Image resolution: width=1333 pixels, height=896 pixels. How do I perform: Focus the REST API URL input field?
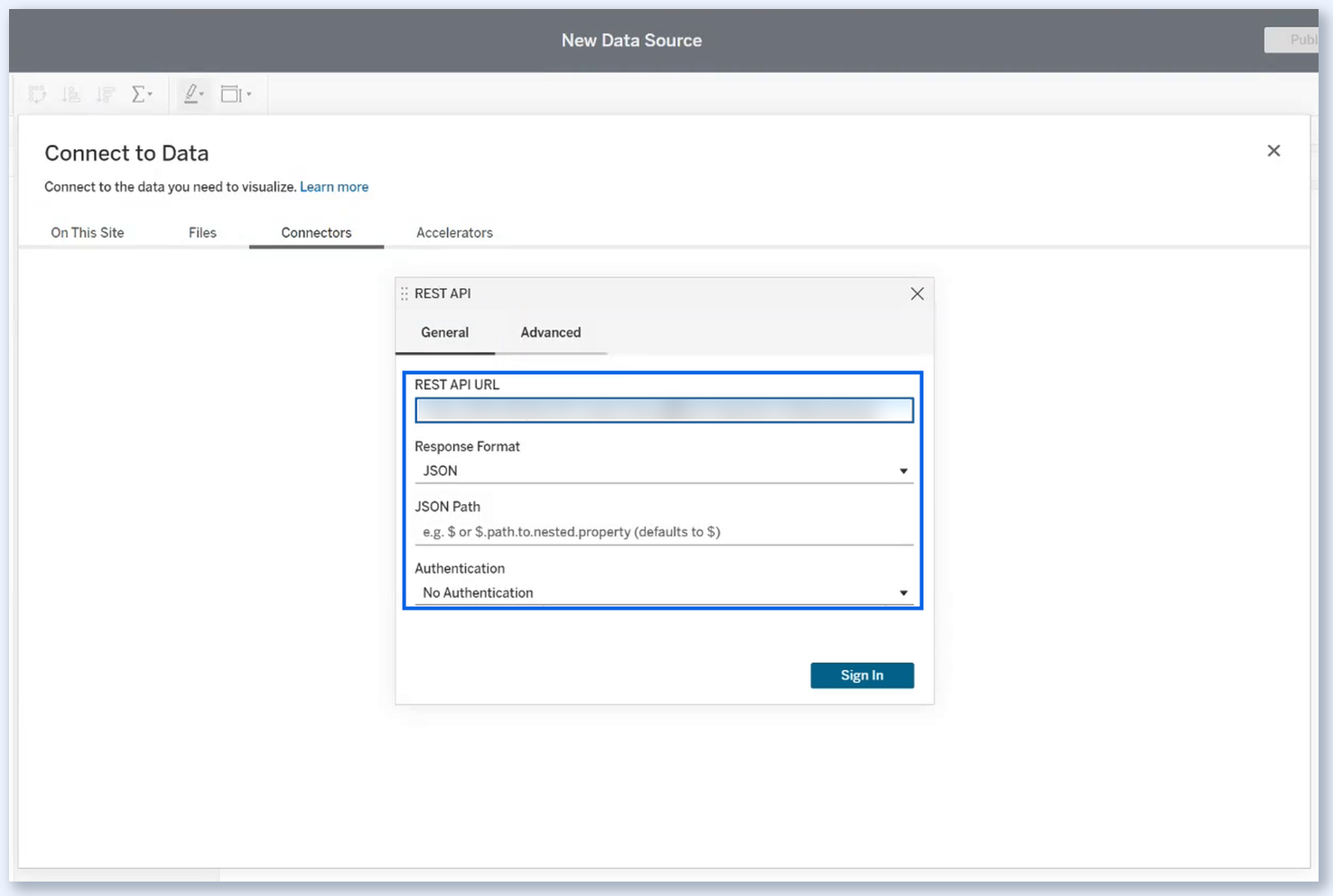pyautogui.click(x=664, y=410)
